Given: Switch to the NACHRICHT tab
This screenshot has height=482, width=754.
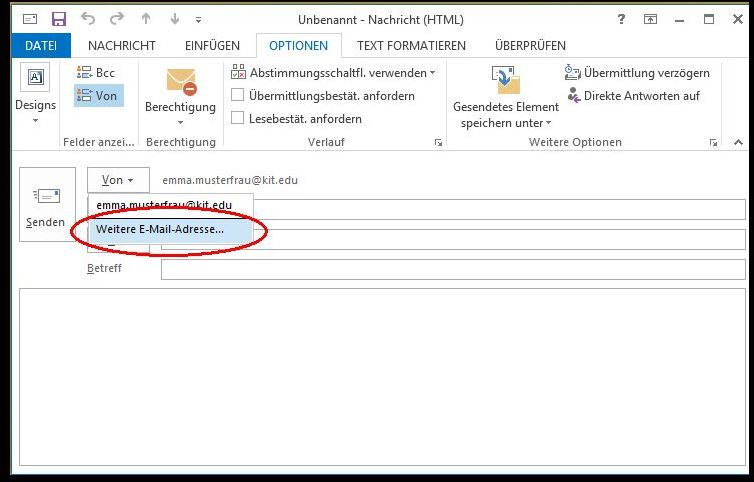Looking at the screenshot, I should 121,46.
